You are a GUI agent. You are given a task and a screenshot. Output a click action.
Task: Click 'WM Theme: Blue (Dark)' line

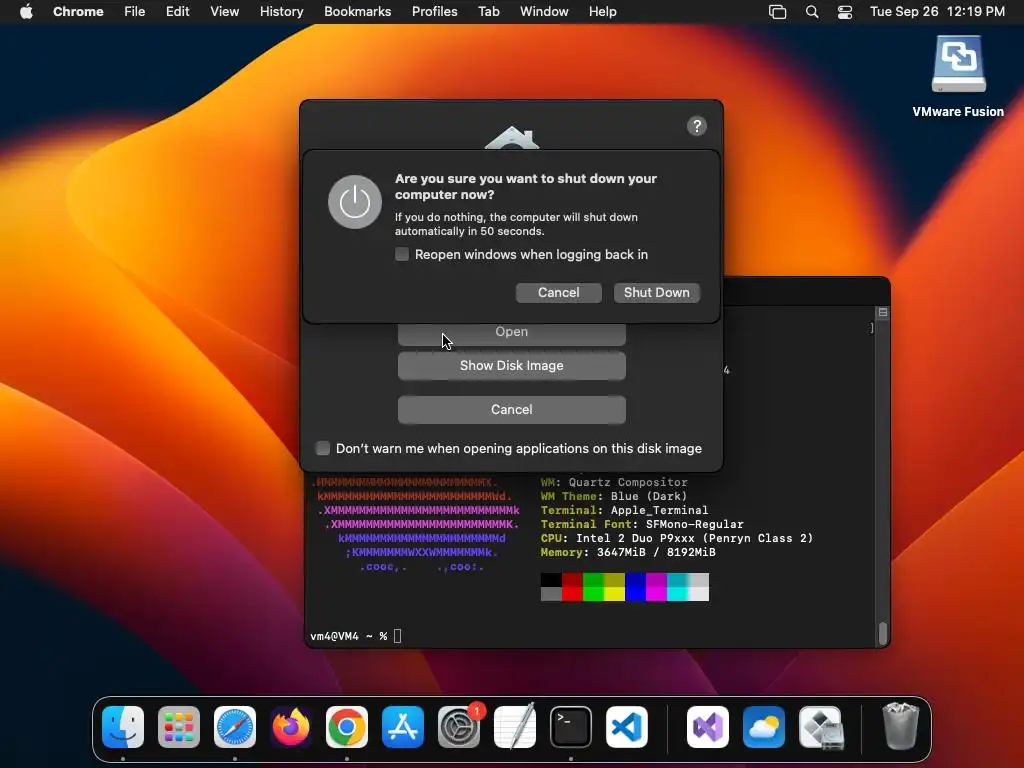click(613, 496)
